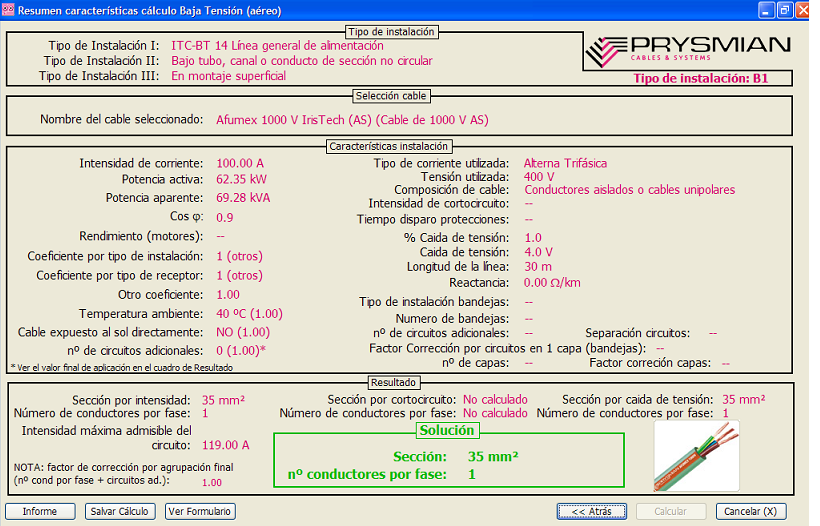This screenshot has width=820, height=526.
Task: Click the footnote 'Ver el valor final de aplicación'
Action: click(121, 368)
